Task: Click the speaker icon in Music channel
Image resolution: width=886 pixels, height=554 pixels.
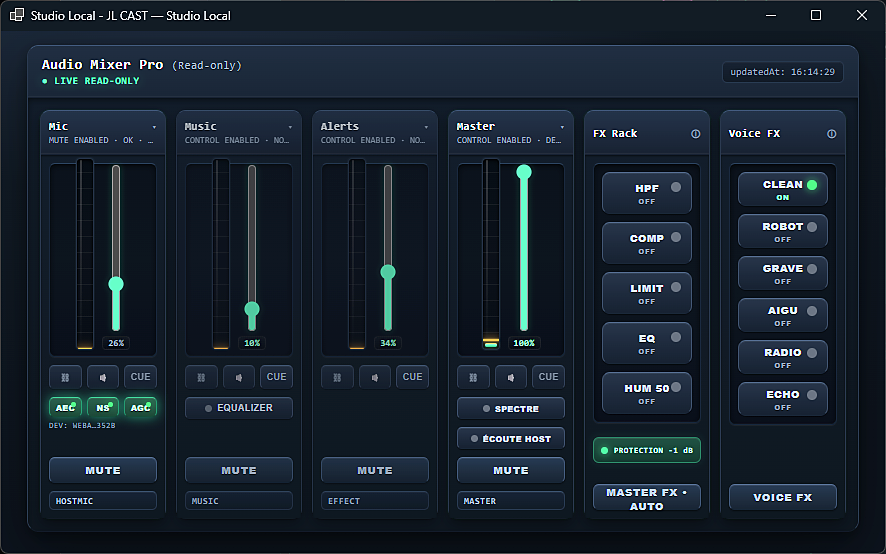Action: tap(239, 377)
